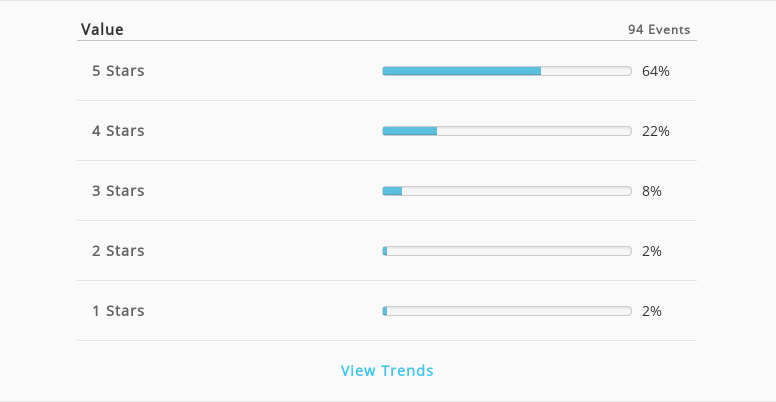The image size is (776, 402).
Task: Click the 64% value beside 5 Stars
Action: coord(656,71)
